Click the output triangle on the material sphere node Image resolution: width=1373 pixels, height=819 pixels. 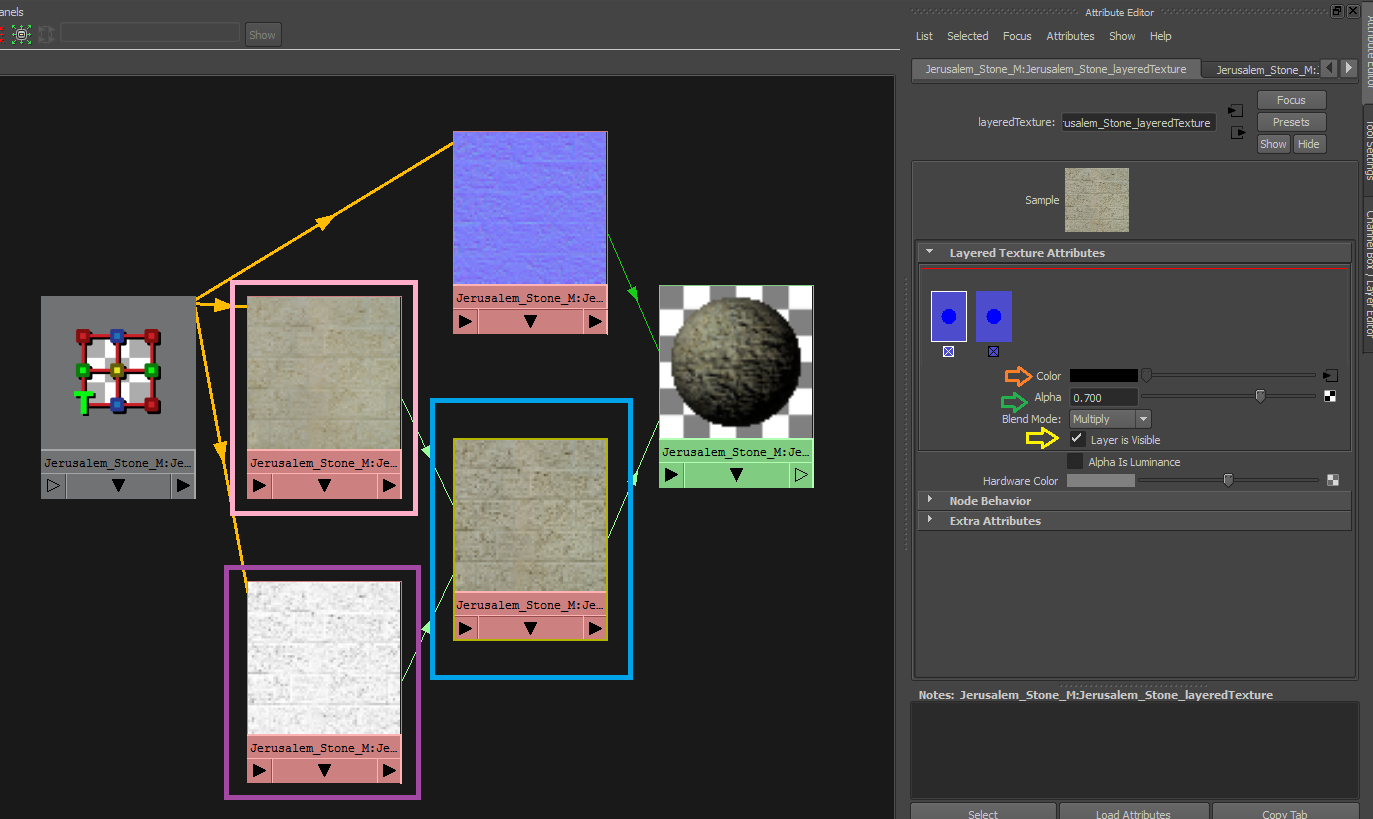point(800,475)
